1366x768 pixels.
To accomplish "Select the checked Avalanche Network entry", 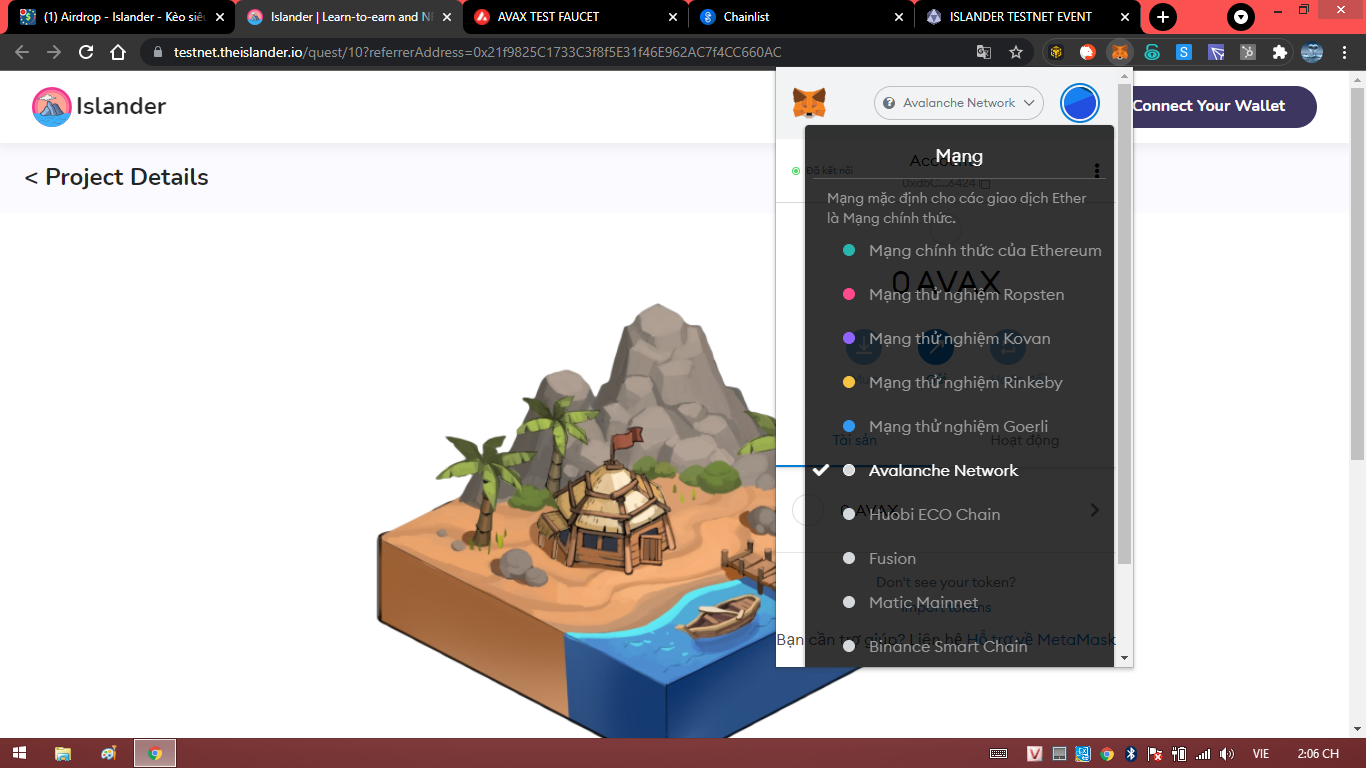I will pyautogui.click(x=959, y=471).
